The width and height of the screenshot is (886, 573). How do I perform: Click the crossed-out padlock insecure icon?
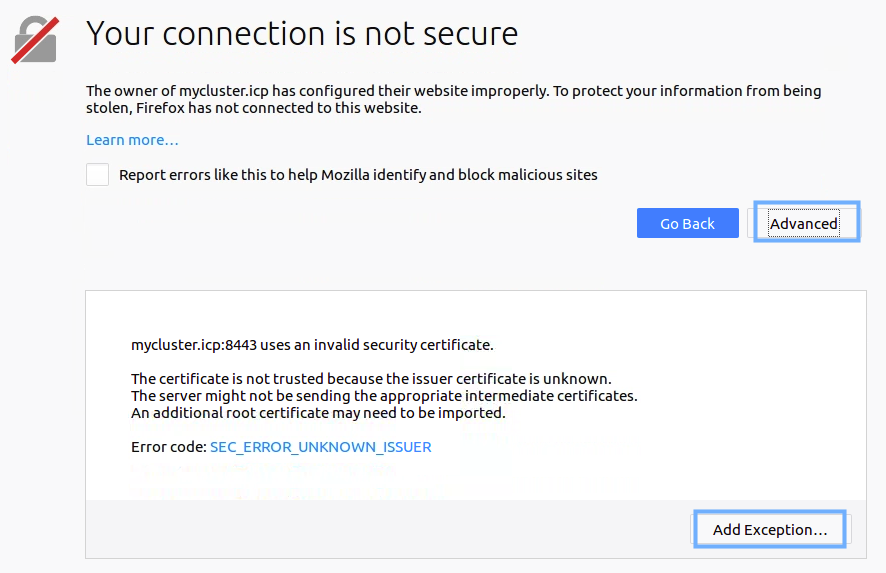coord(35,40)
